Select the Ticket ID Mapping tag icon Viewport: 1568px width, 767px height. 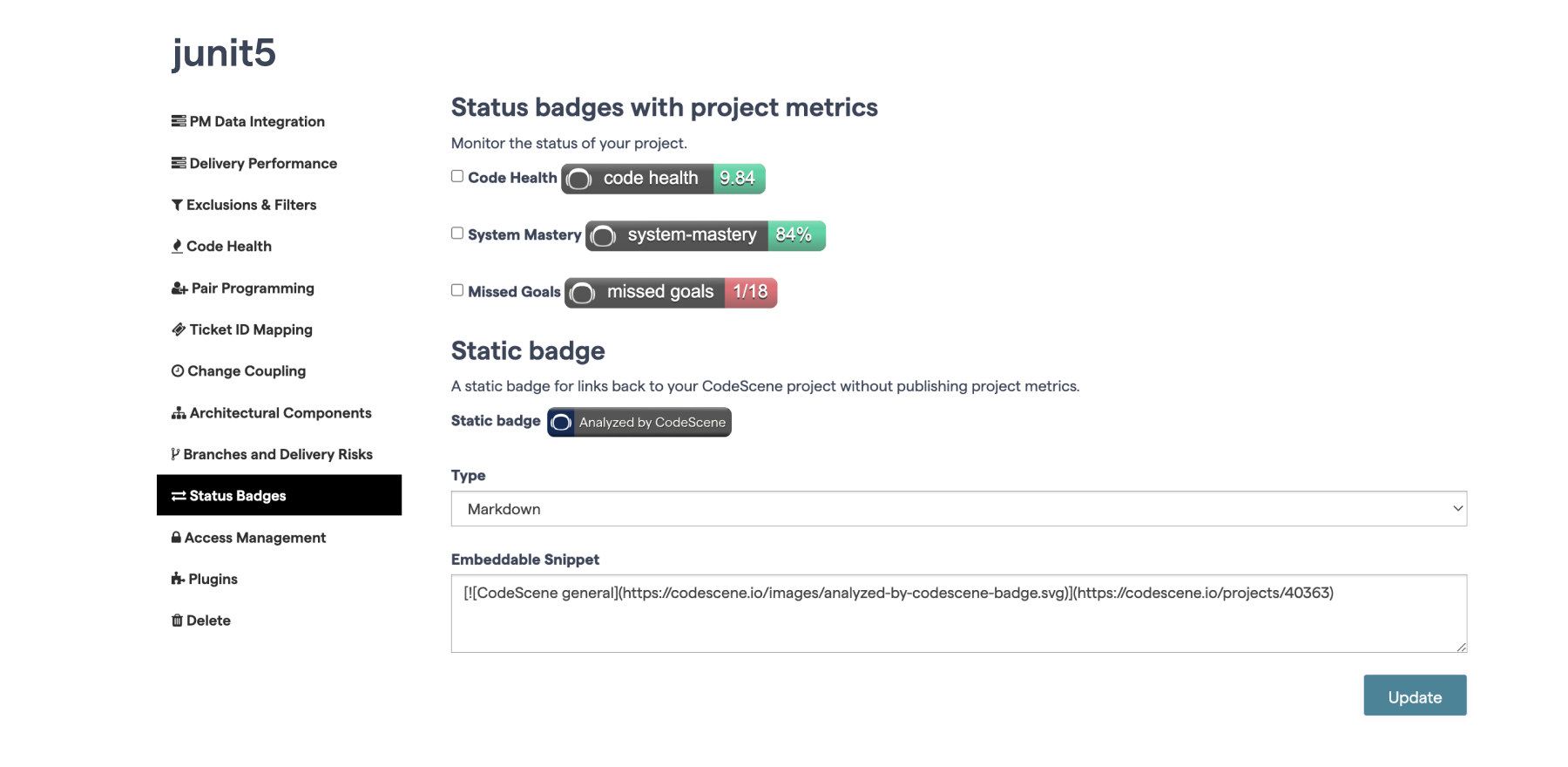[178, 329]
